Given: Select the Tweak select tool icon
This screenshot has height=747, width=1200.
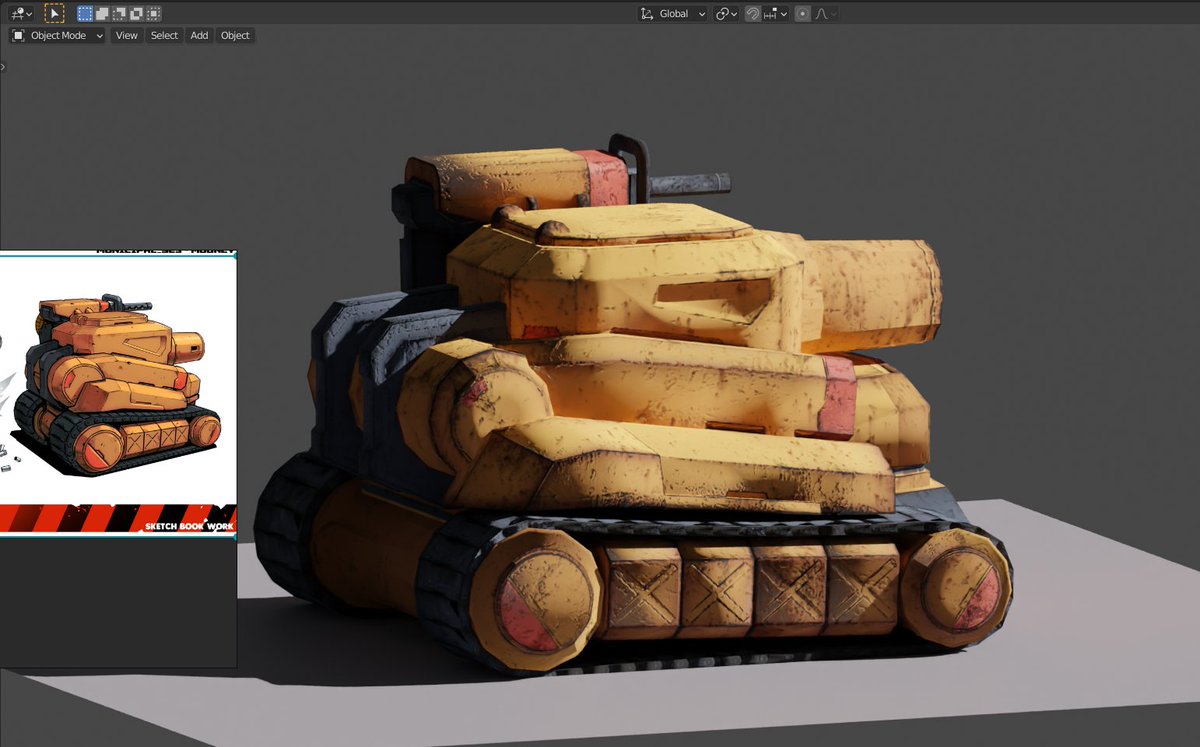Looking at the screenshot, I should coord(55,14).
